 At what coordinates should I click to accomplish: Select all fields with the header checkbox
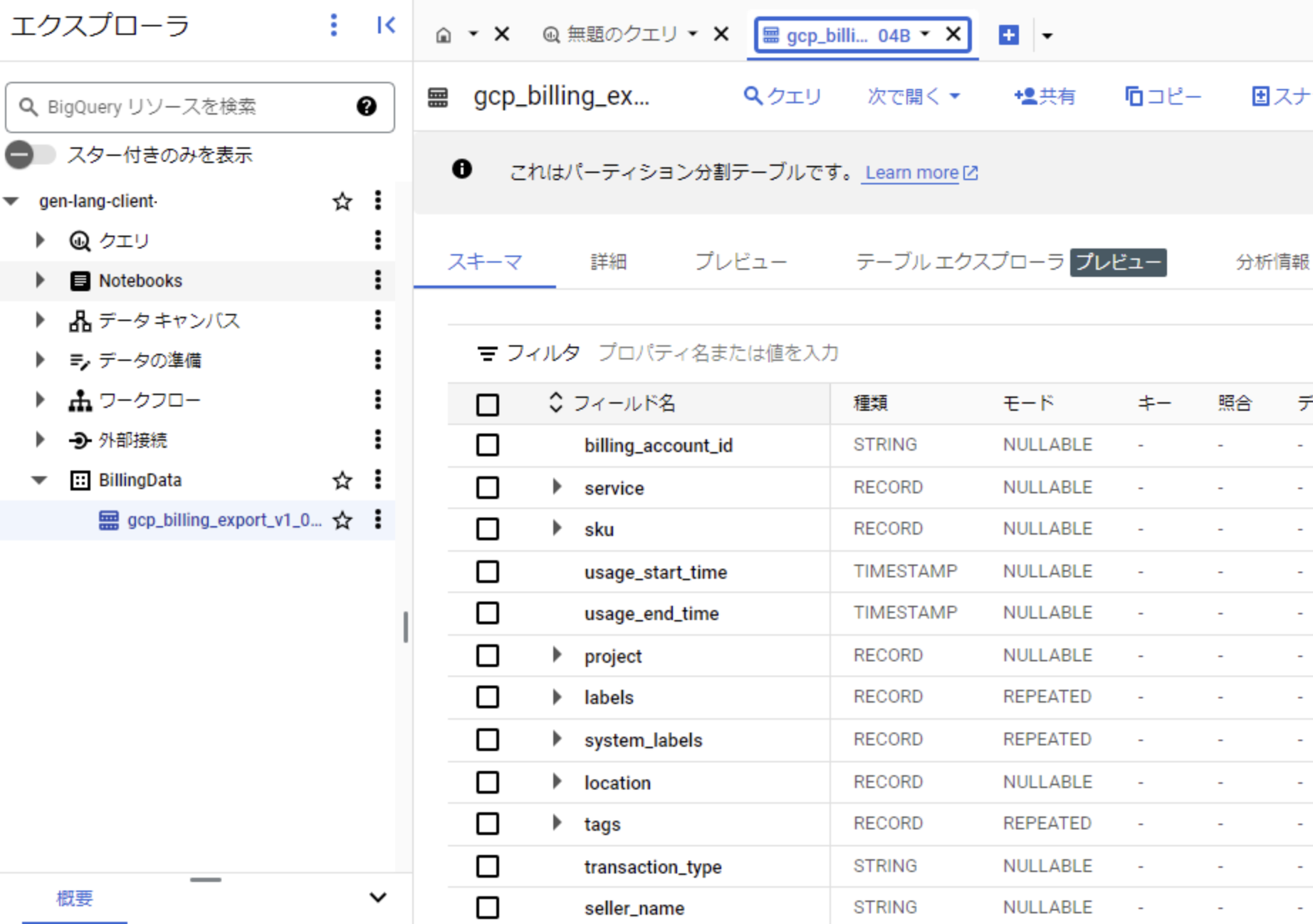tap(488, 404)
